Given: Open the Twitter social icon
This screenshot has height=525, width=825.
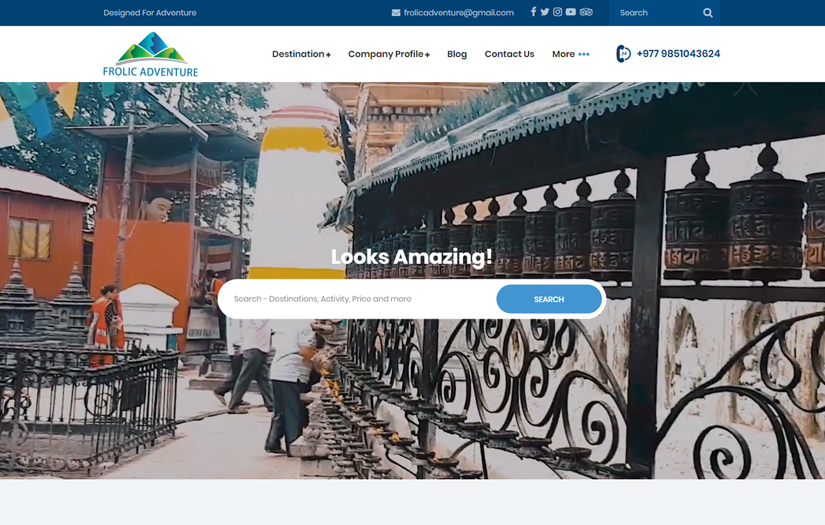Looking at the screenshot, I should coord(545,12).
